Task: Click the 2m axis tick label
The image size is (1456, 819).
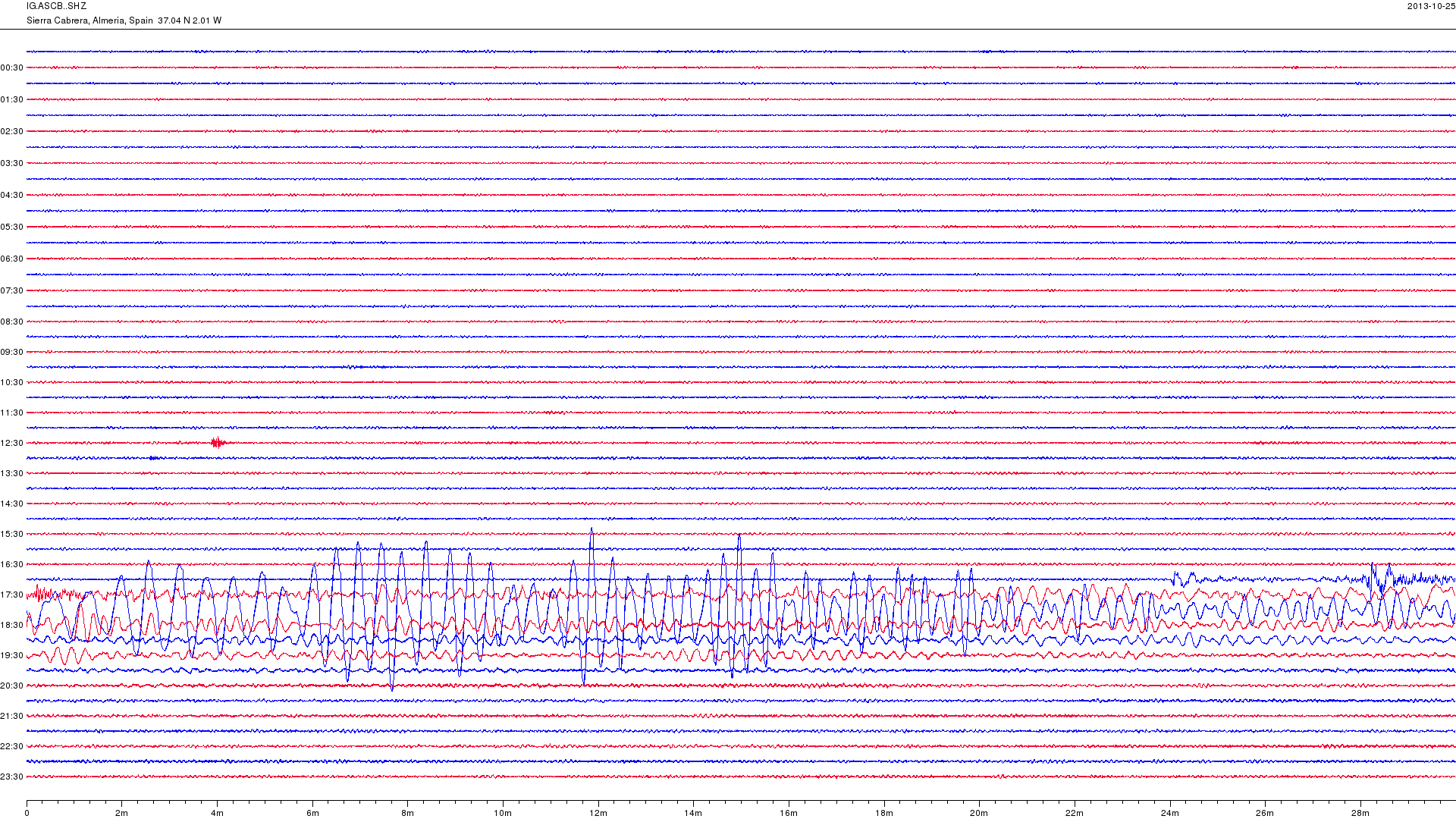Action: pos(121,814)
